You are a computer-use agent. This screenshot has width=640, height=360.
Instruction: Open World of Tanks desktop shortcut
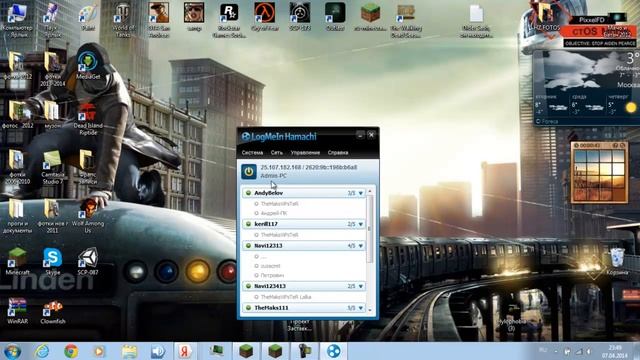point(123,20)
